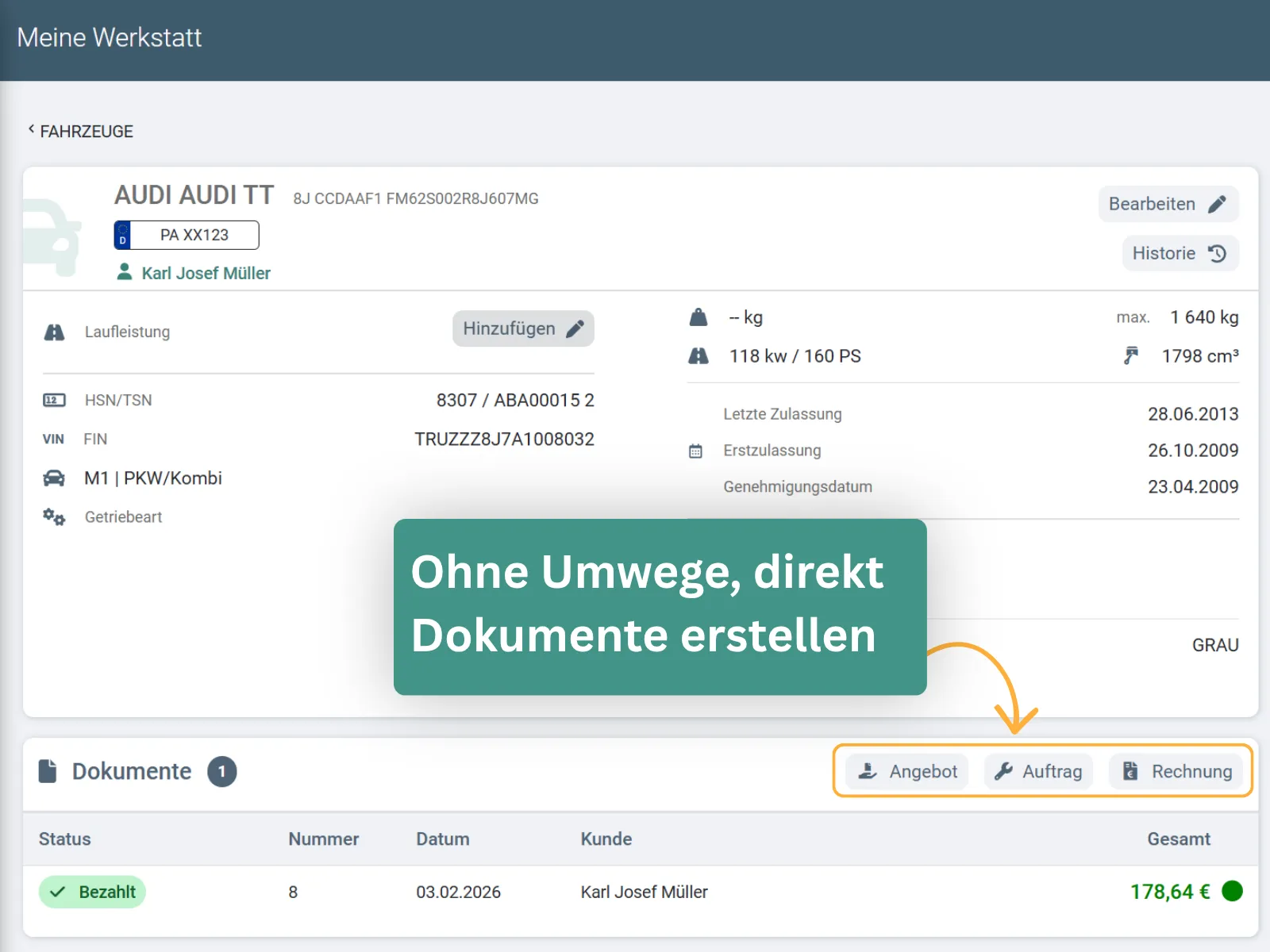Click the Dokumente count badge 1
Image resolution: width=1270 pixels, height=952 pixels.
[222, 771]
